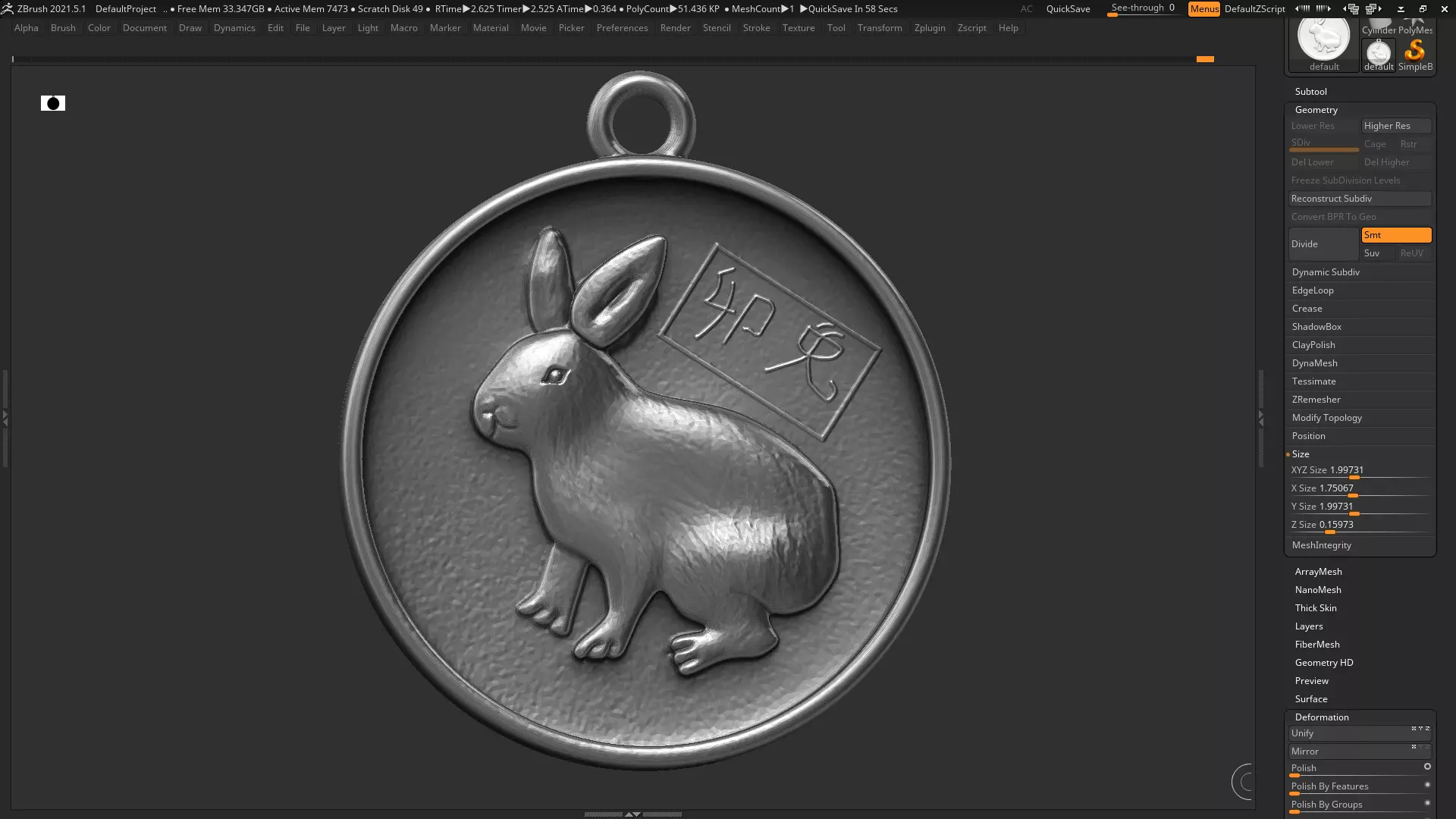
Task: Click the ZBrush logo icon in title bar
Action: [x=7, y=8]
